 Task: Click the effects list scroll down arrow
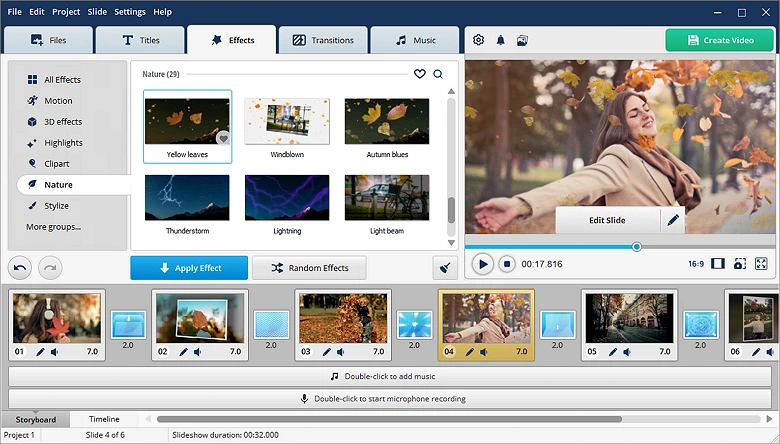click(451, 243)
